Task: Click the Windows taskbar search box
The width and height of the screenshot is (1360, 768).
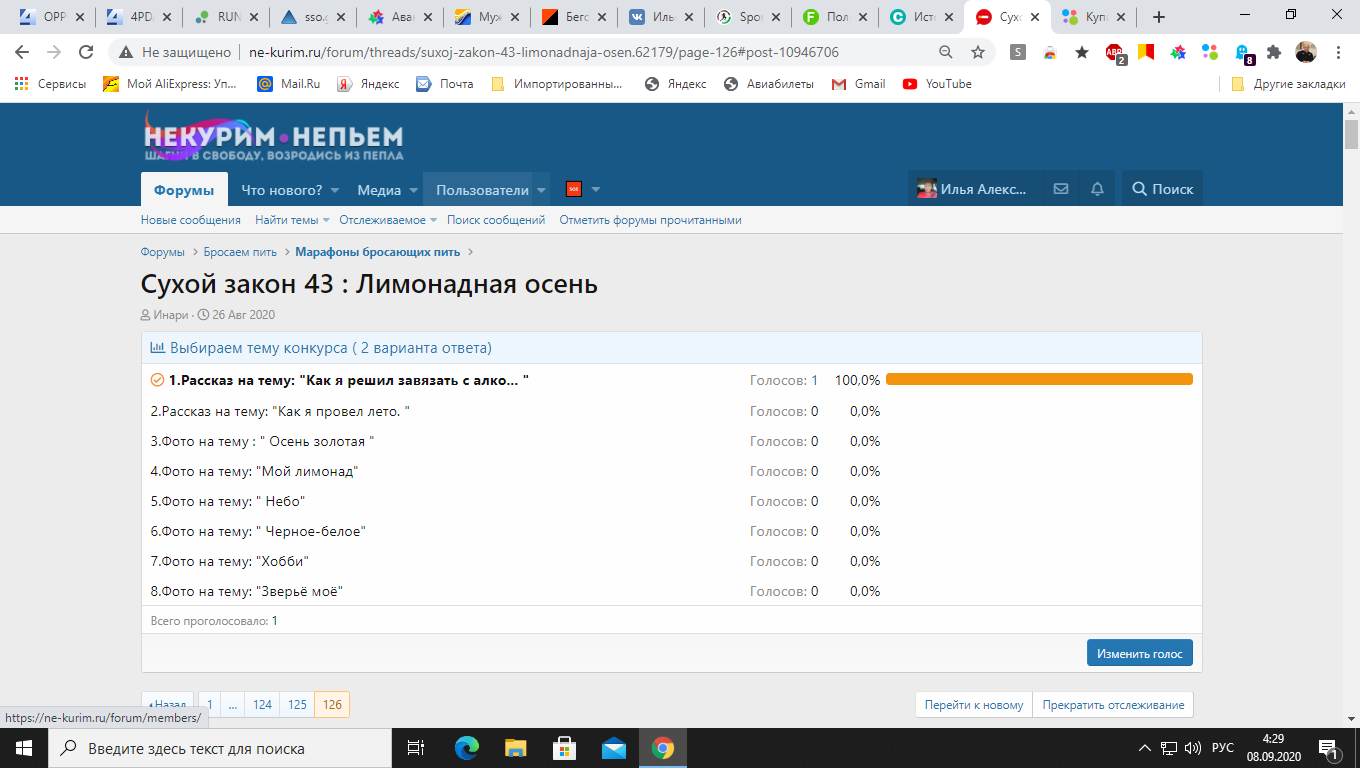Action: pos(220,748)
